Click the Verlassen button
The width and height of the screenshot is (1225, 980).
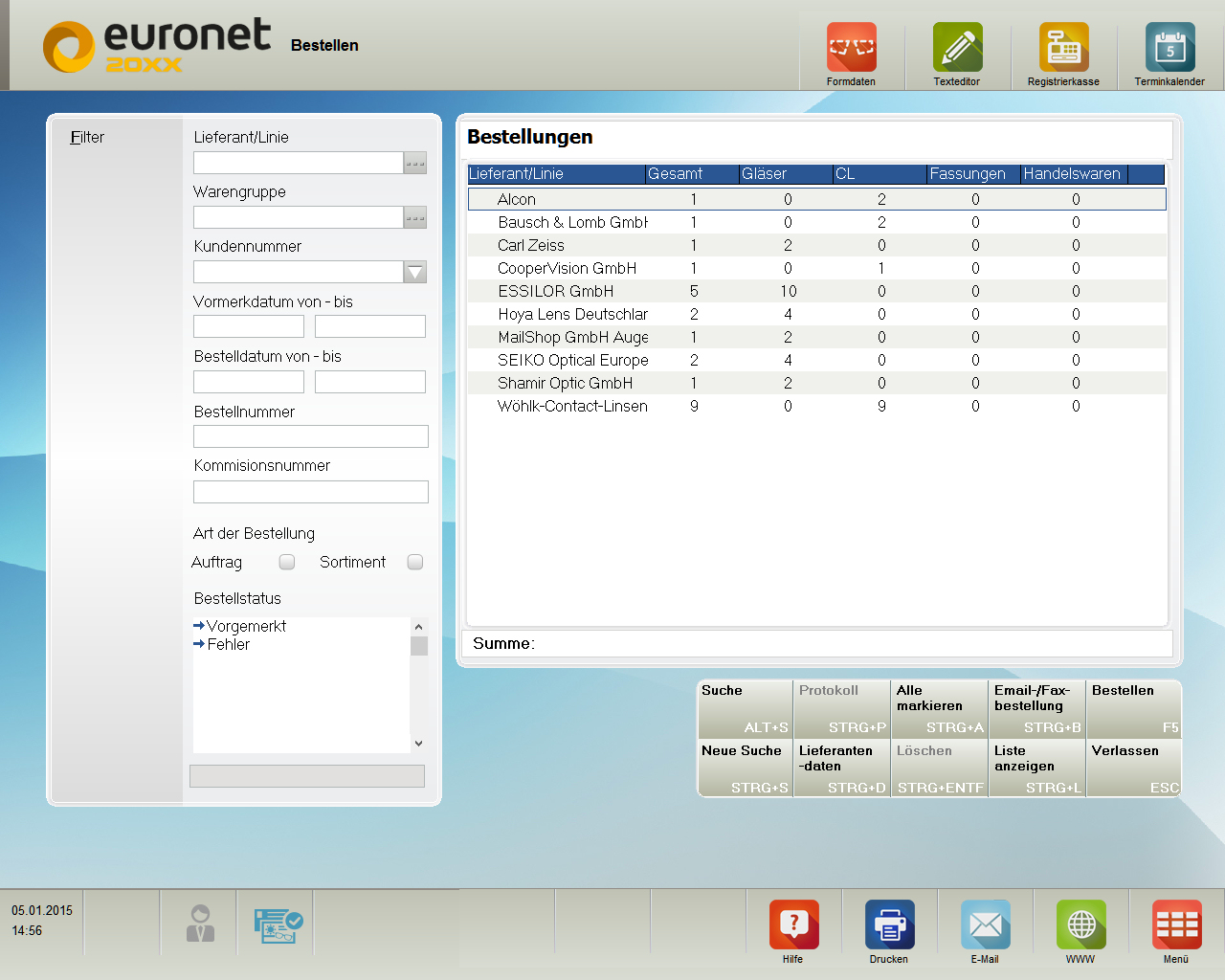point(1135,768)
